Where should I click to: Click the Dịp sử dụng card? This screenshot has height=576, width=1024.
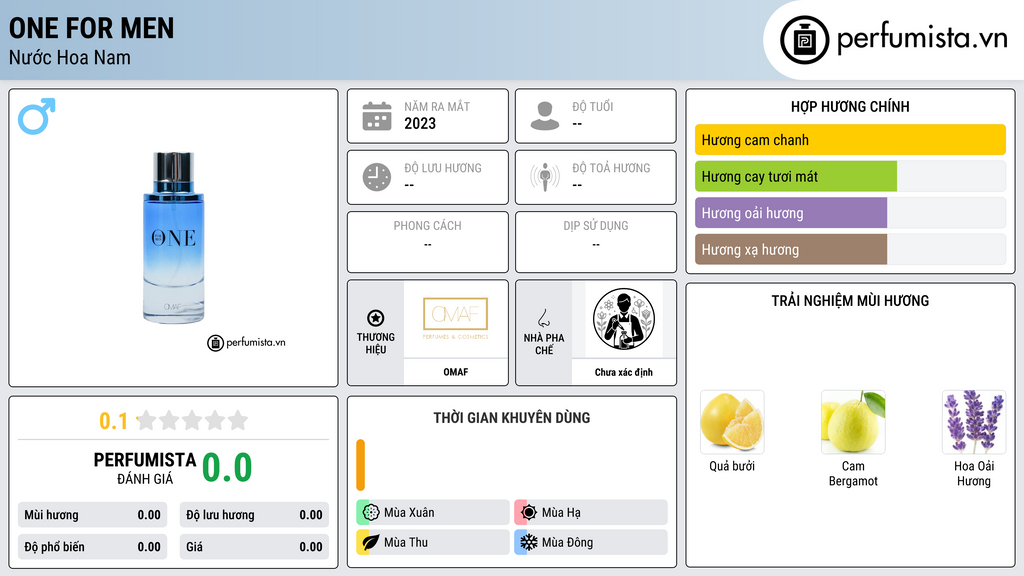[x=596, y=242]
